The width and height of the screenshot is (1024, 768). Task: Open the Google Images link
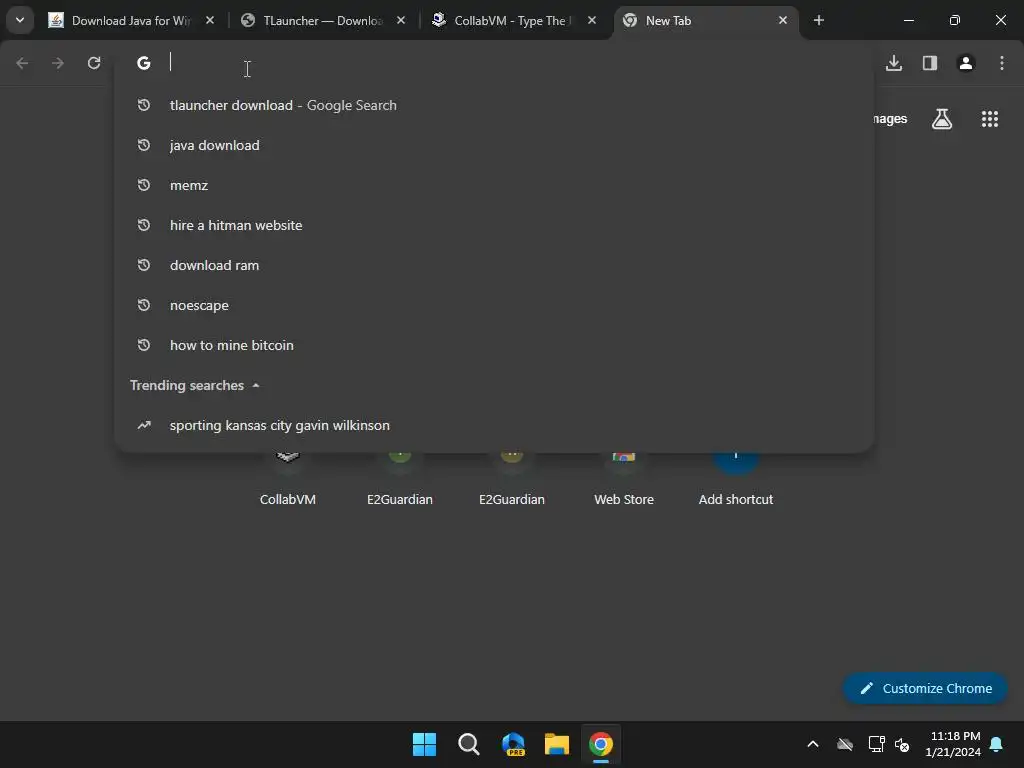click(890, 119)
